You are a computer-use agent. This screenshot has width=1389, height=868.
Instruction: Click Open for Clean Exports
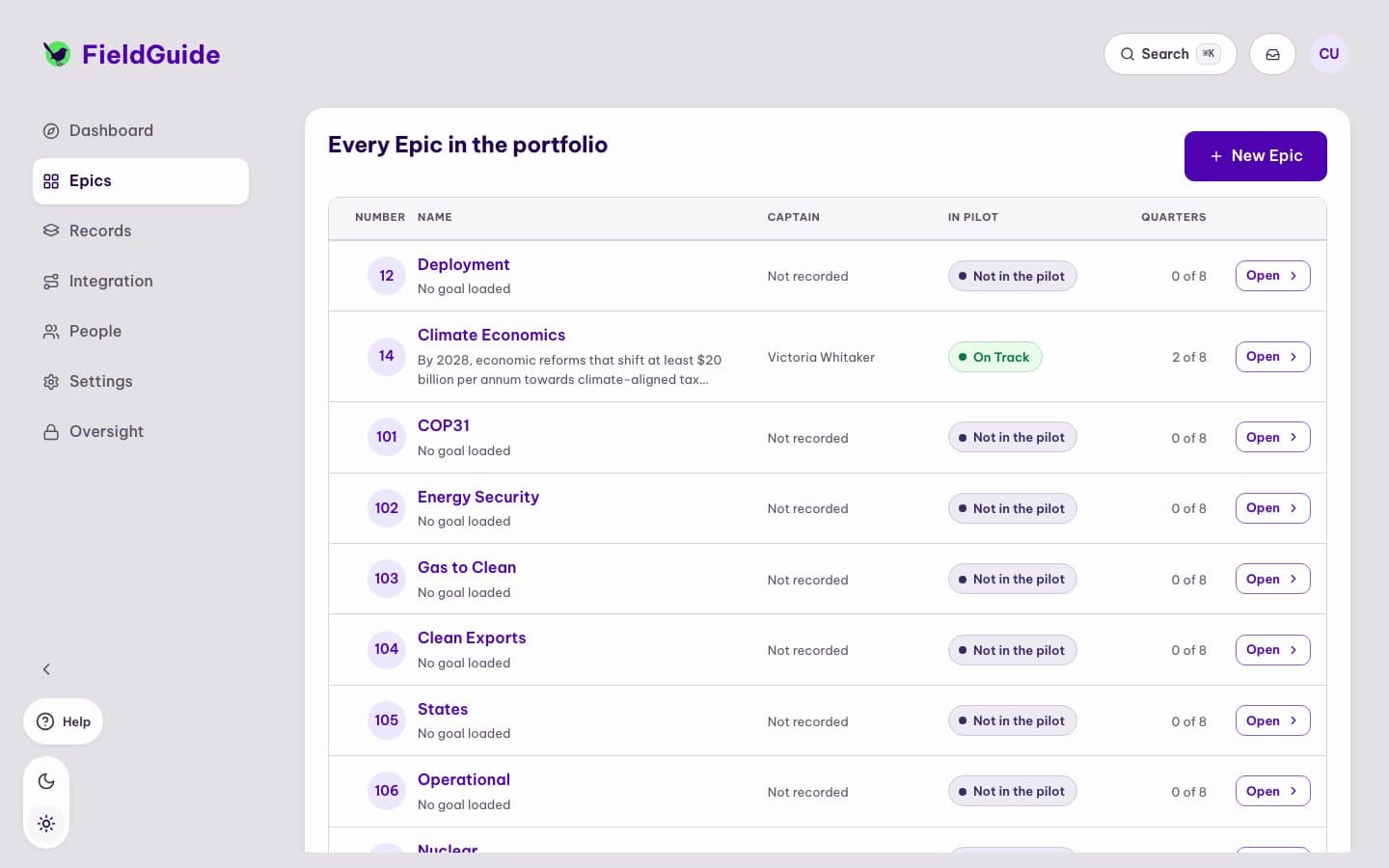[x=1272, y=650]
